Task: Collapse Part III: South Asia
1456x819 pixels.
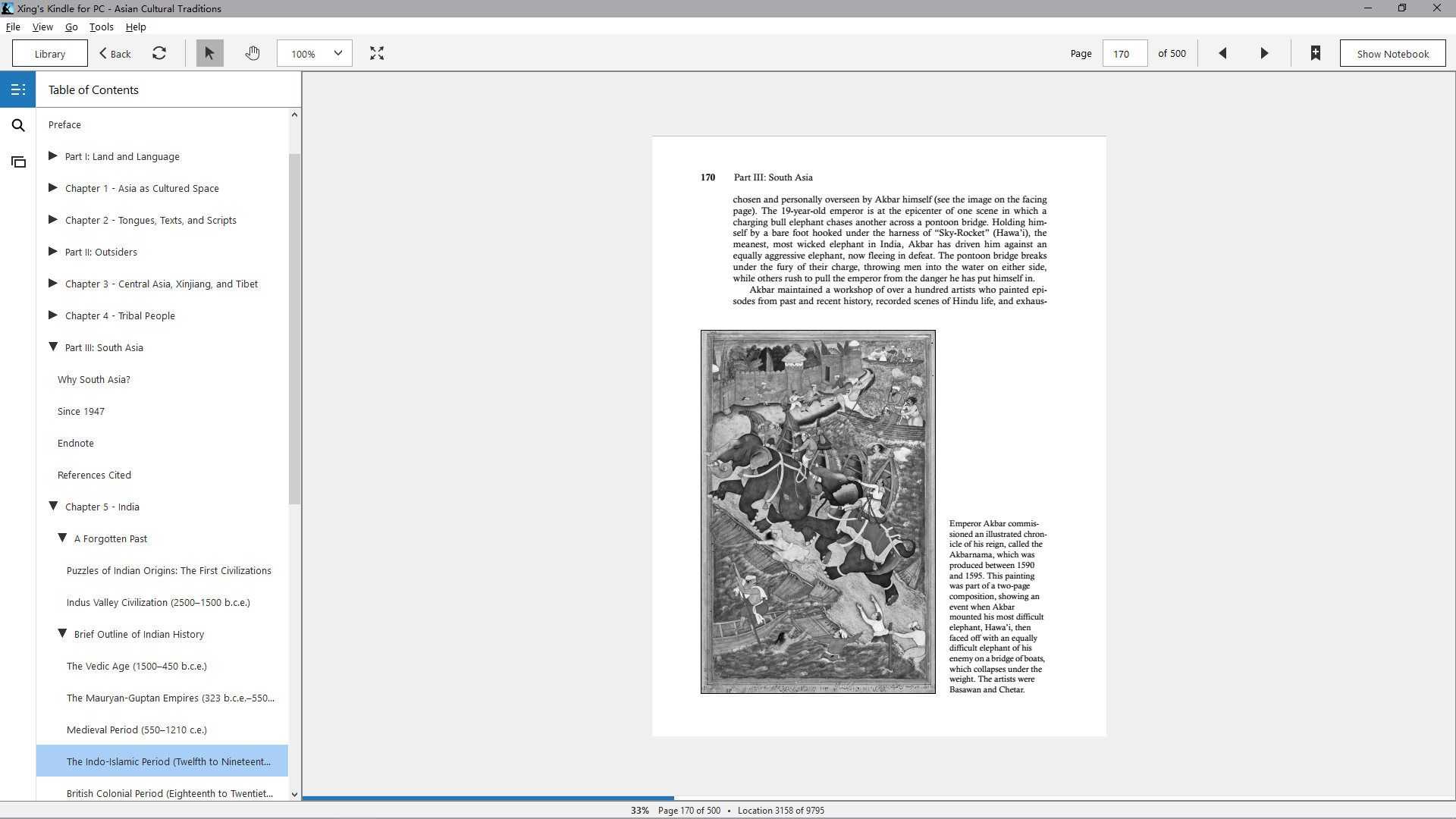Action: [53, 347]
